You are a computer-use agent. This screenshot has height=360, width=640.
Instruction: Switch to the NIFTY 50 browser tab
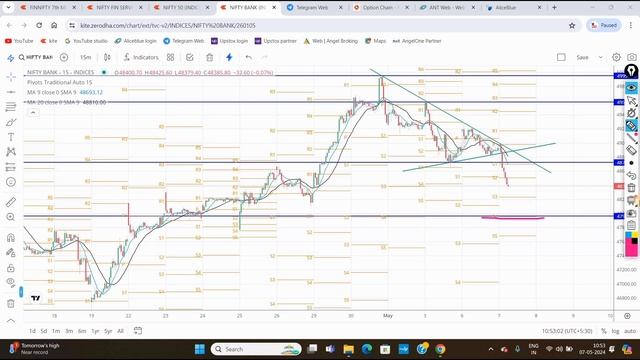point(181,7)
